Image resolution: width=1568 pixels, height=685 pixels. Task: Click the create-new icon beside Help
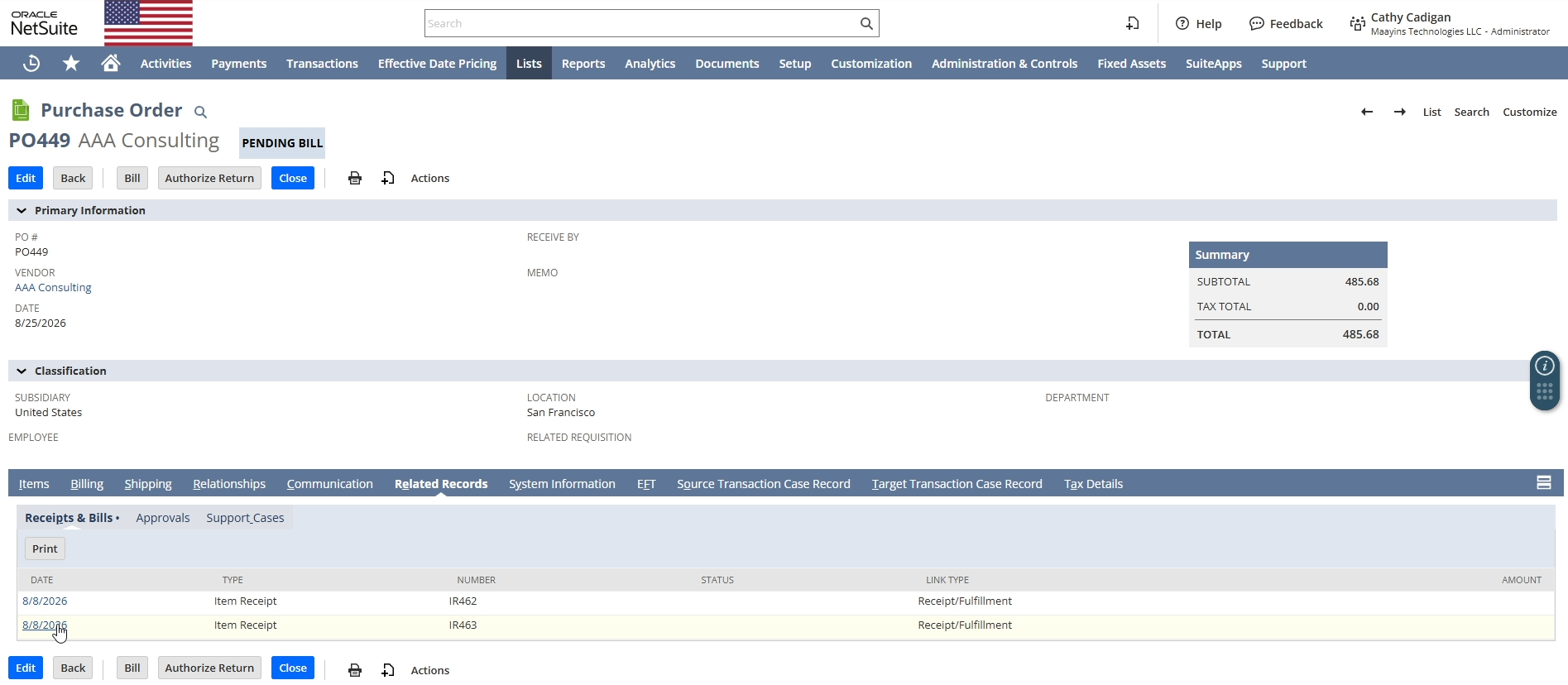(x=1133, y=23)
